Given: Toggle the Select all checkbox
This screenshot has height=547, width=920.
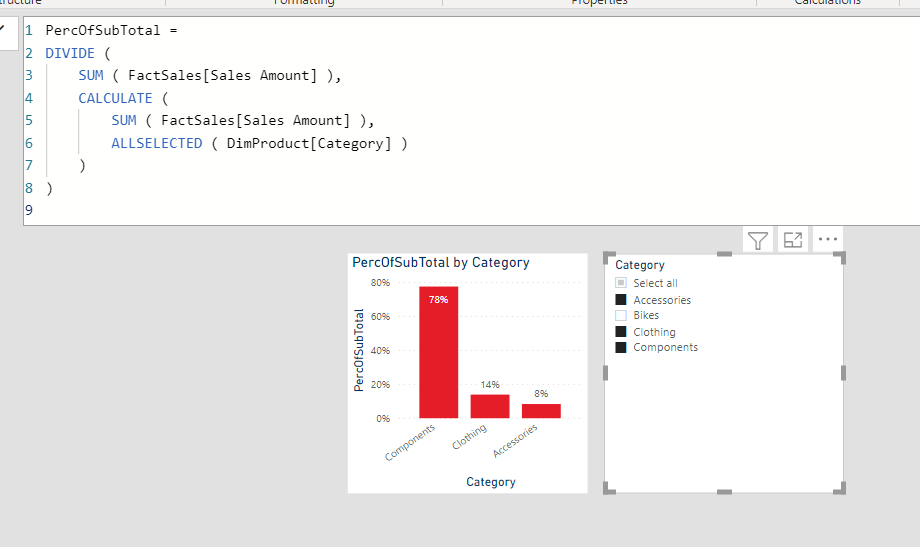Looking at the screenshot, I should click(621, 283).
